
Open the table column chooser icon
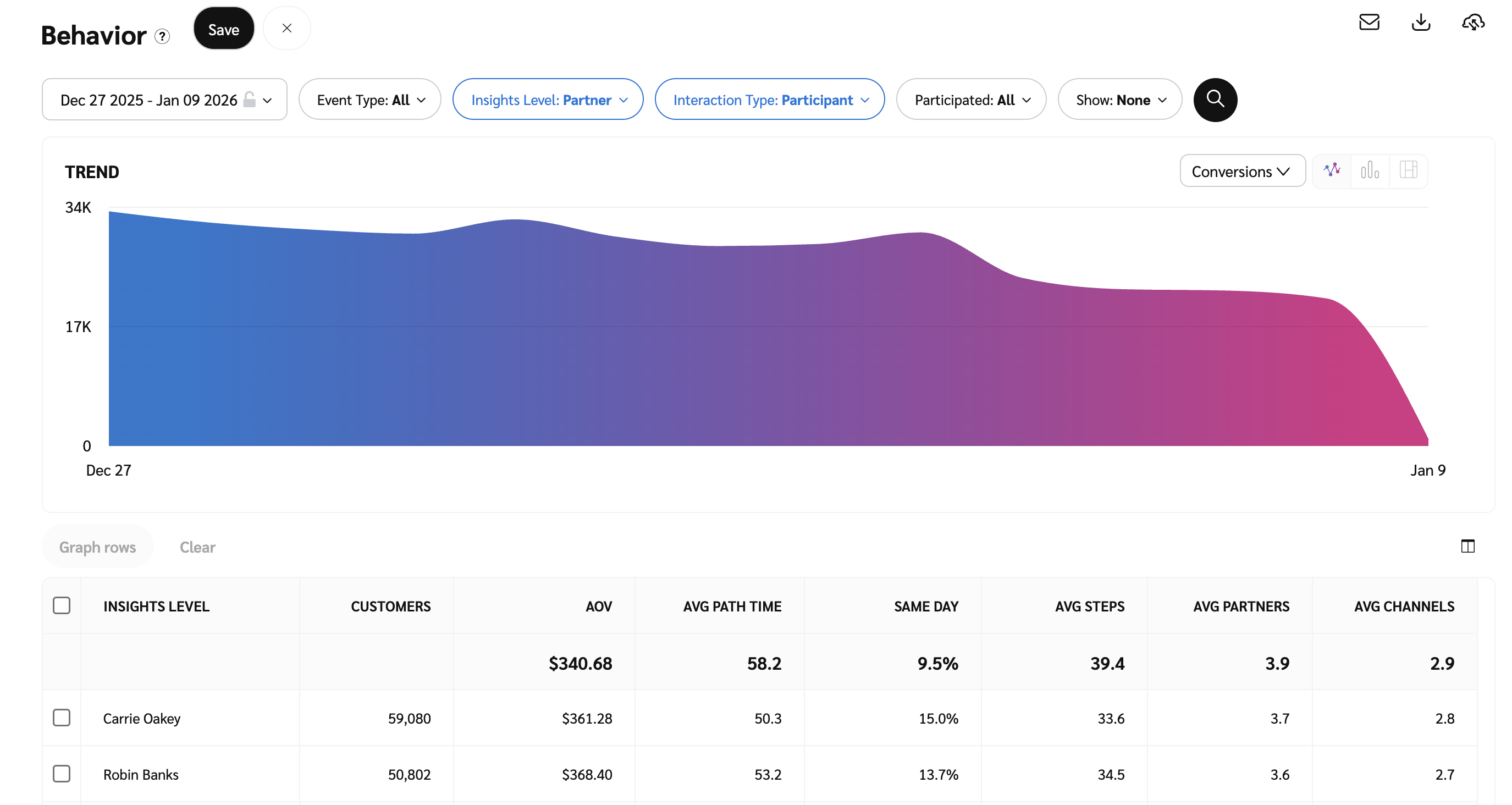1467,546
